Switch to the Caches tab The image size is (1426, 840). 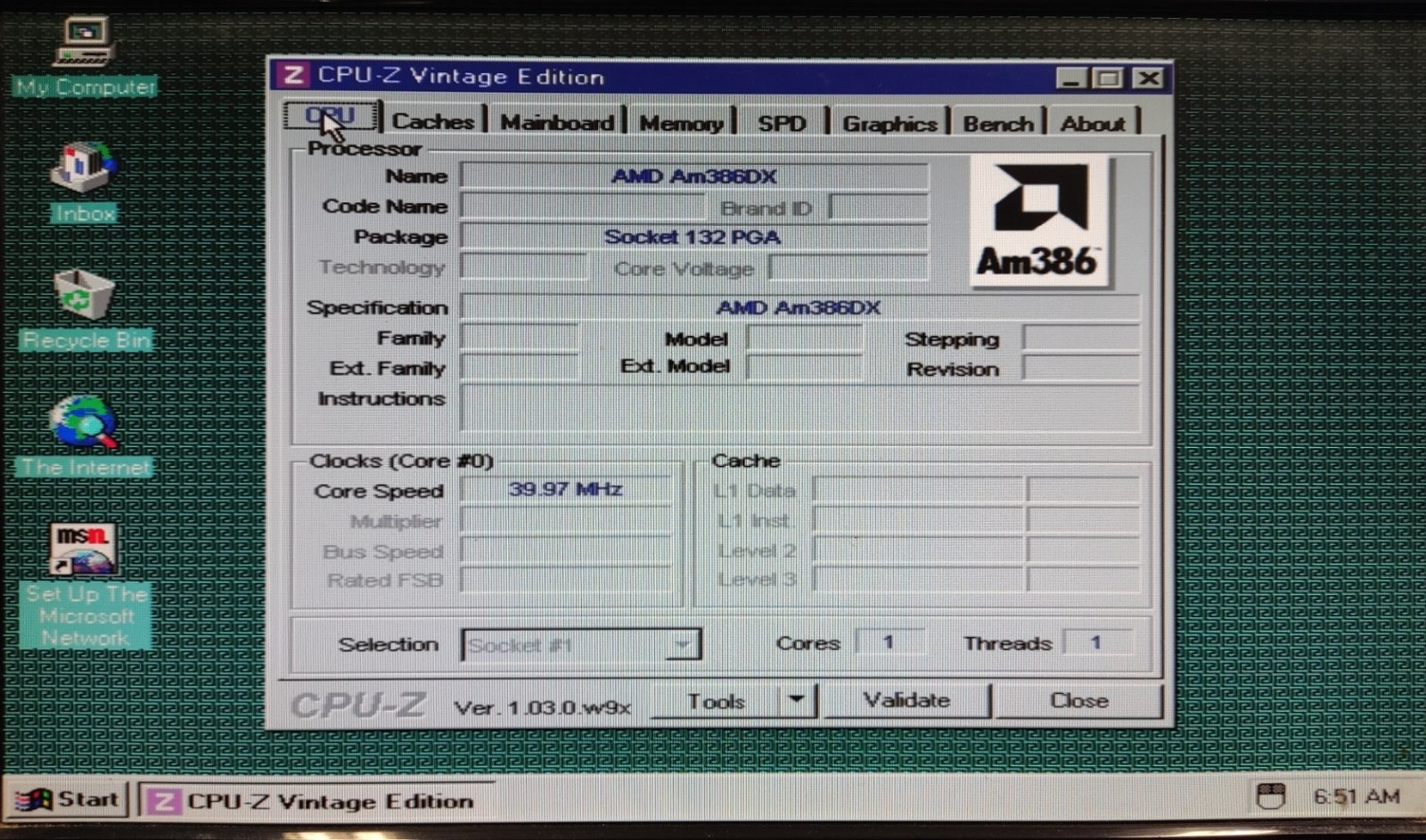click(x=433, y=121)
